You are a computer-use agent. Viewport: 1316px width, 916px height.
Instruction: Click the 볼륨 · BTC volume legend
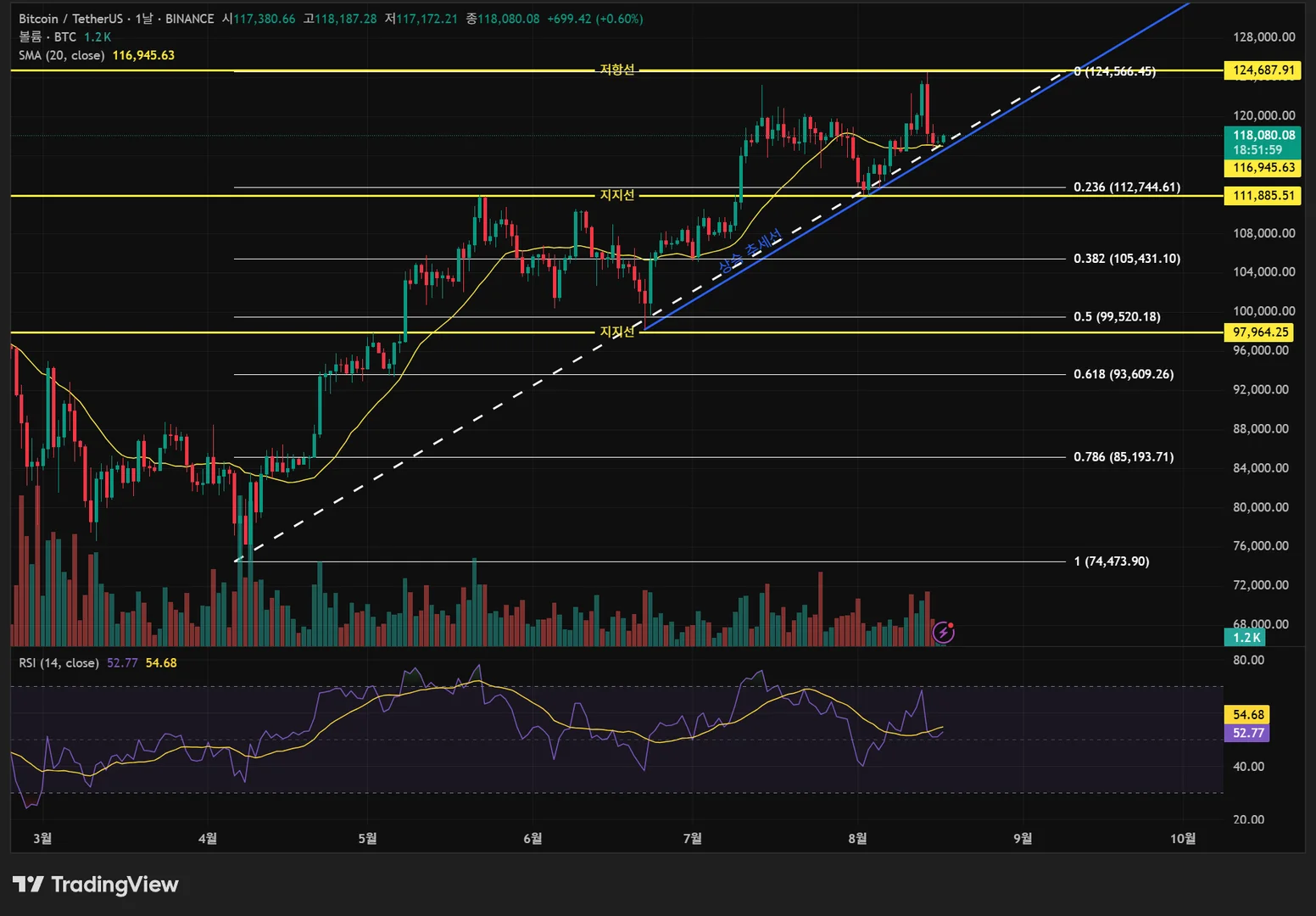pyautogui.click(x=47, y=36)
